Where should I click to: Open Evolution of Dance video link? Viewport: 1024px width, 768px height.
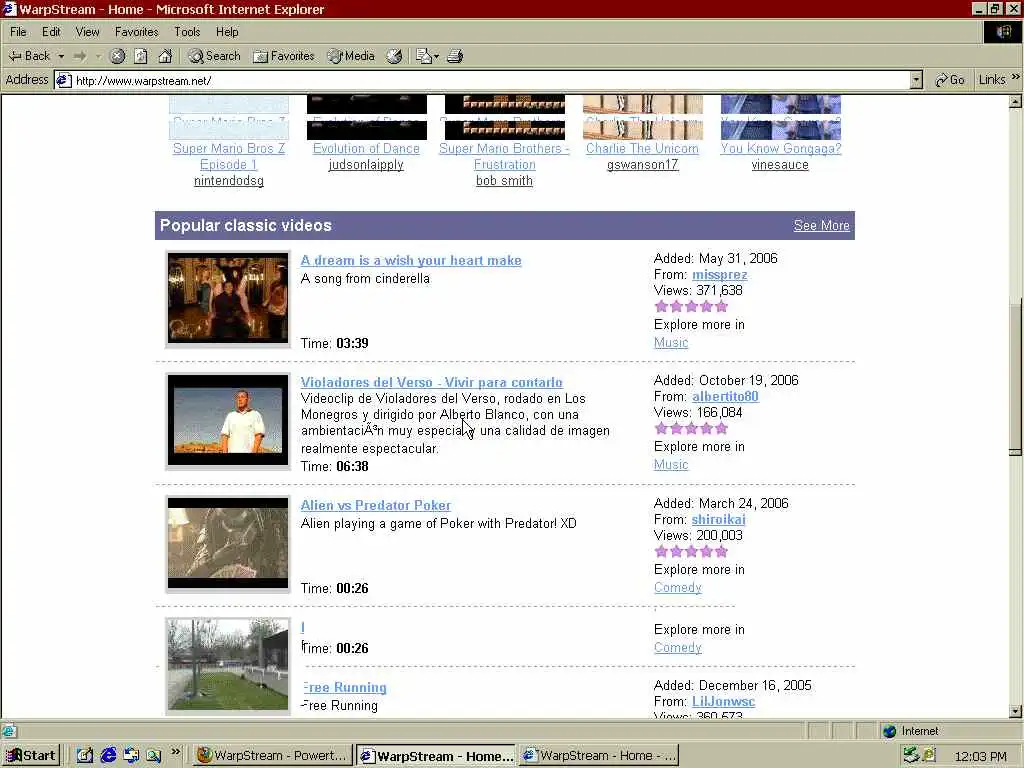click(366, 149)
